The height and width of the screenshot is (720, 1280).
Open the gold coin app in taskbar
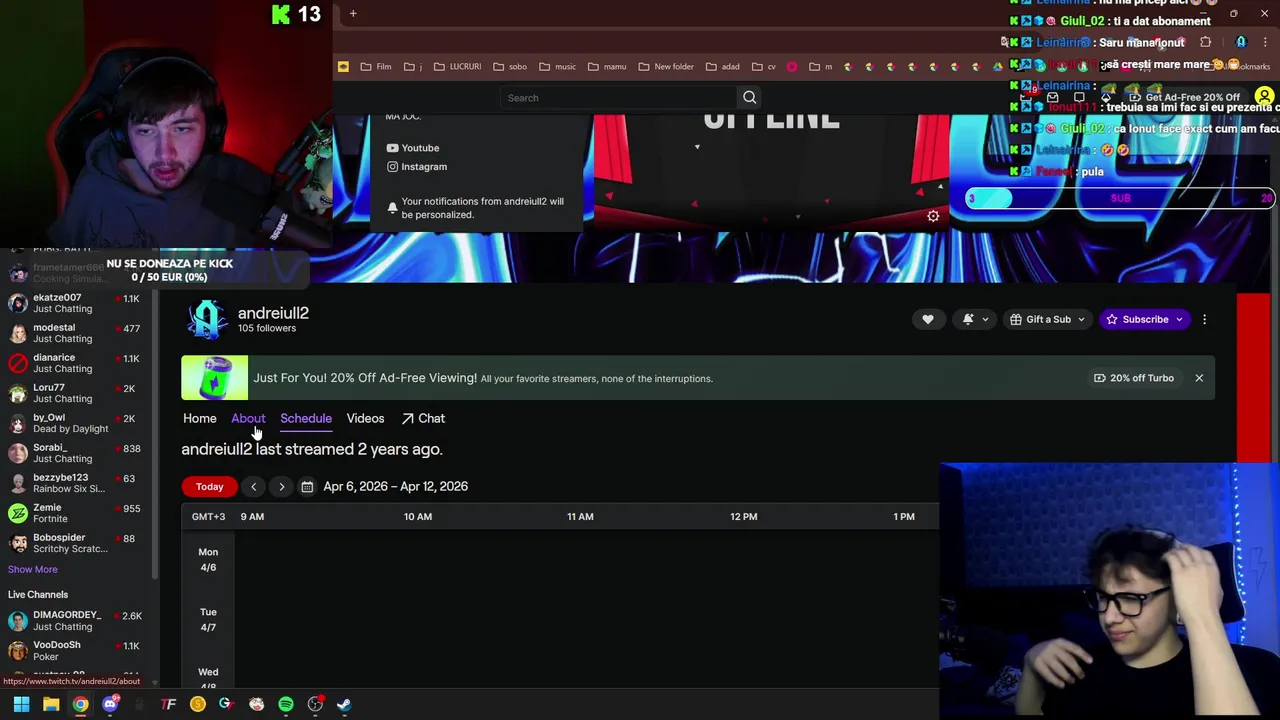tap(198, 704)
